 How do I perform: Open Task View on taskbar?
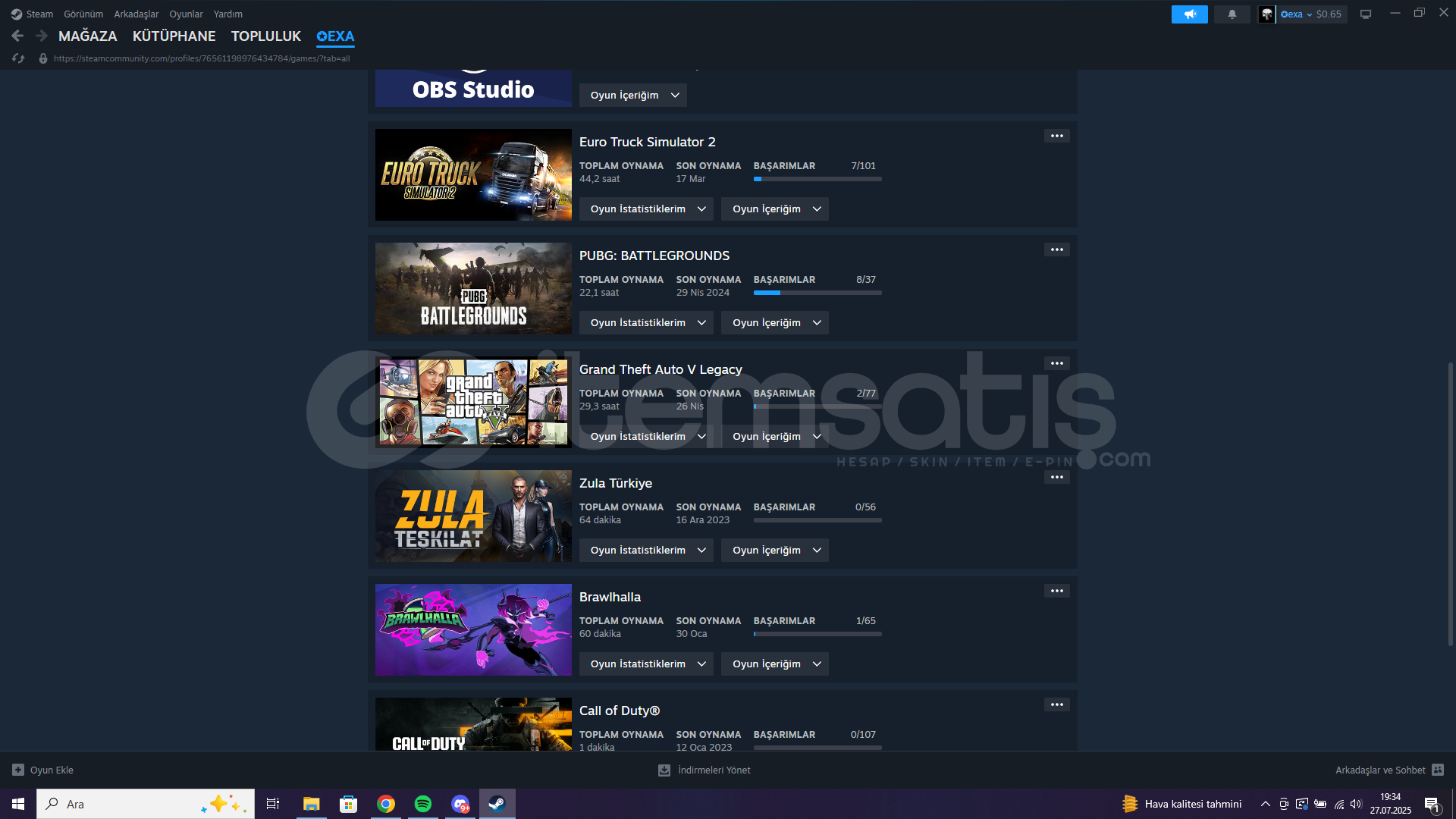(x=273, y=804)
